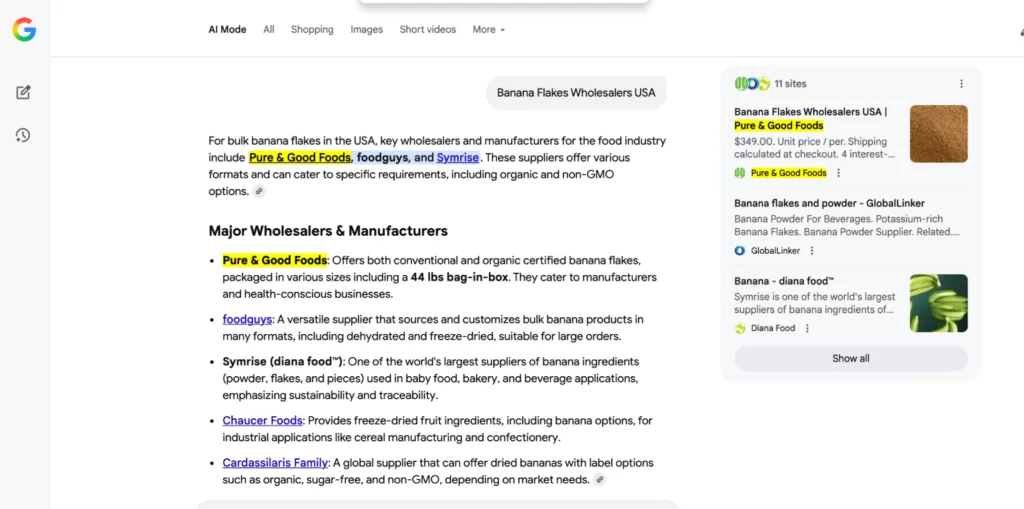This screenshot has height=509, width=1024.
Task: Open the foodguys link in the bullet list
Action: pyautogui.click(x=247, y=320)
